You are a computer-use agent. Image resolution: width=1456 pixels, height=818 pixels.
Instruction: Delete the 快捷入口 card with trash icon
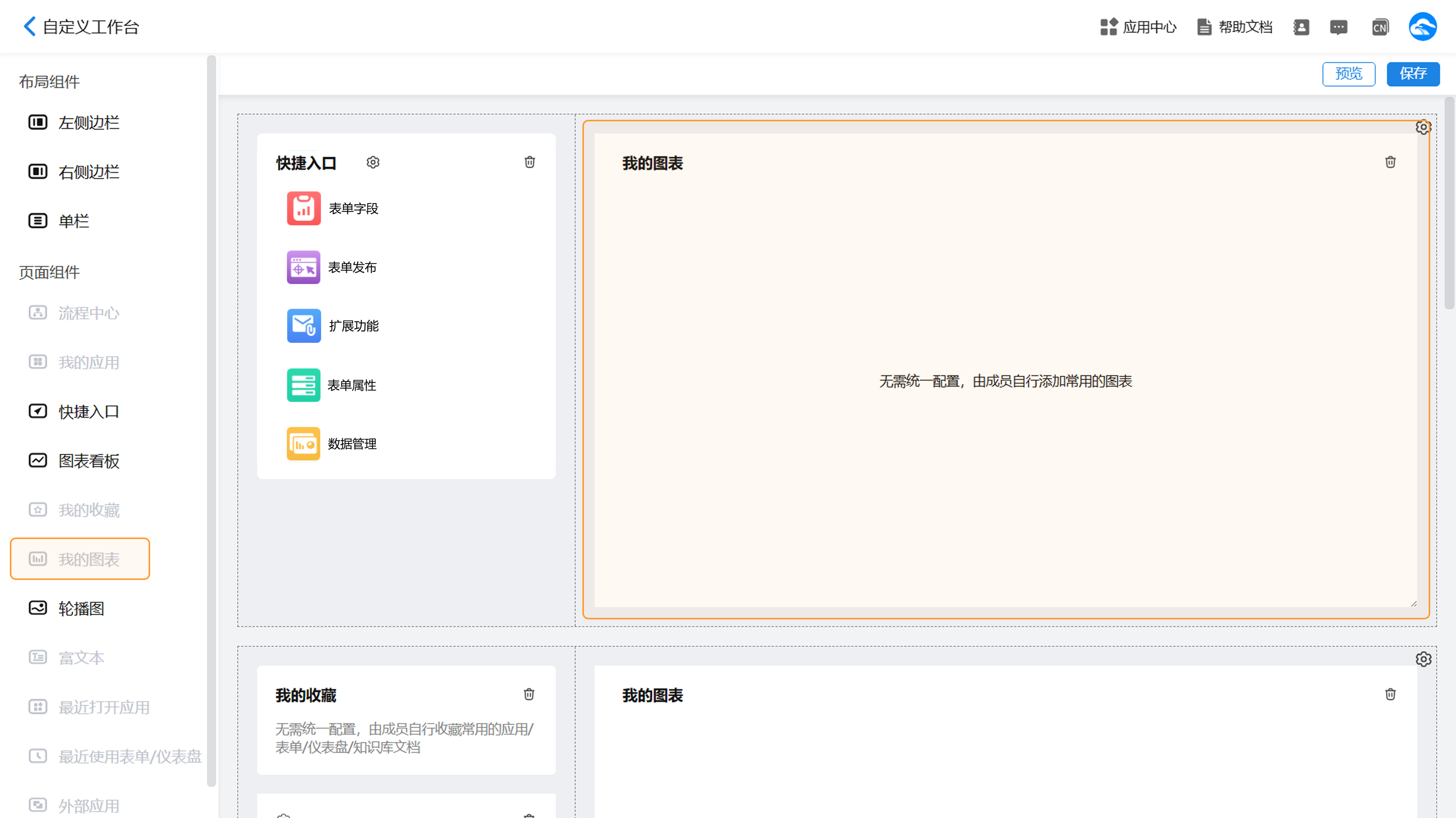(x=530, y=162)
